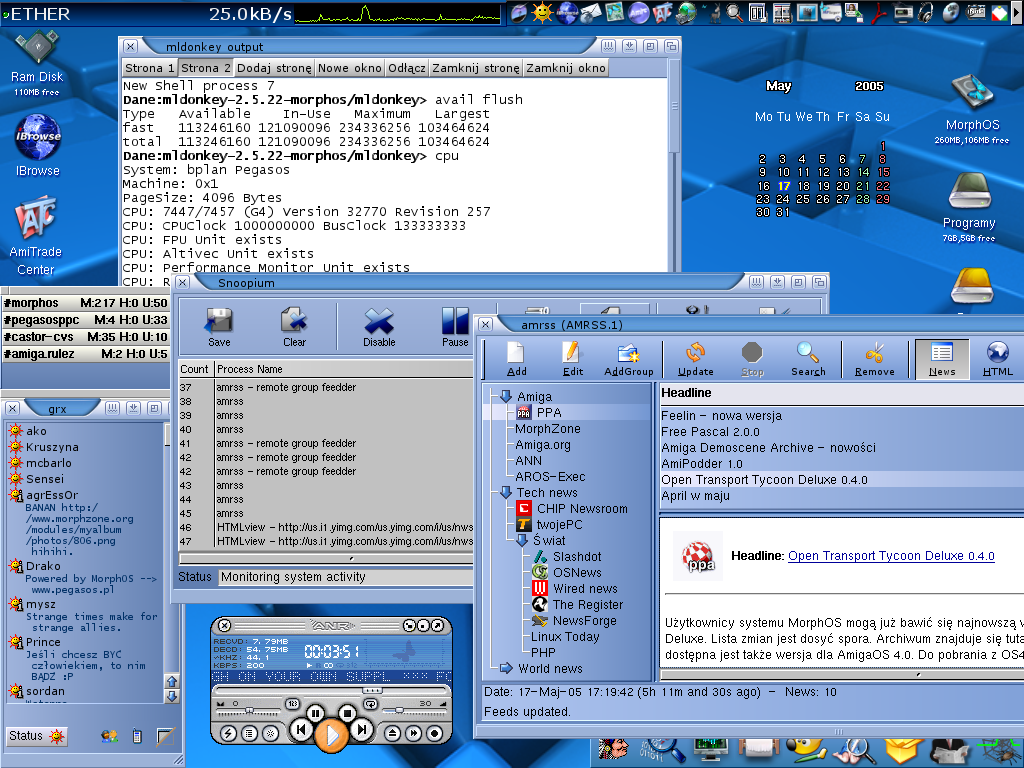Click the Italian flag icon in top panel
Image resolution: width=1024 pixels, height=768 pixels.
(x=999, y=12)
